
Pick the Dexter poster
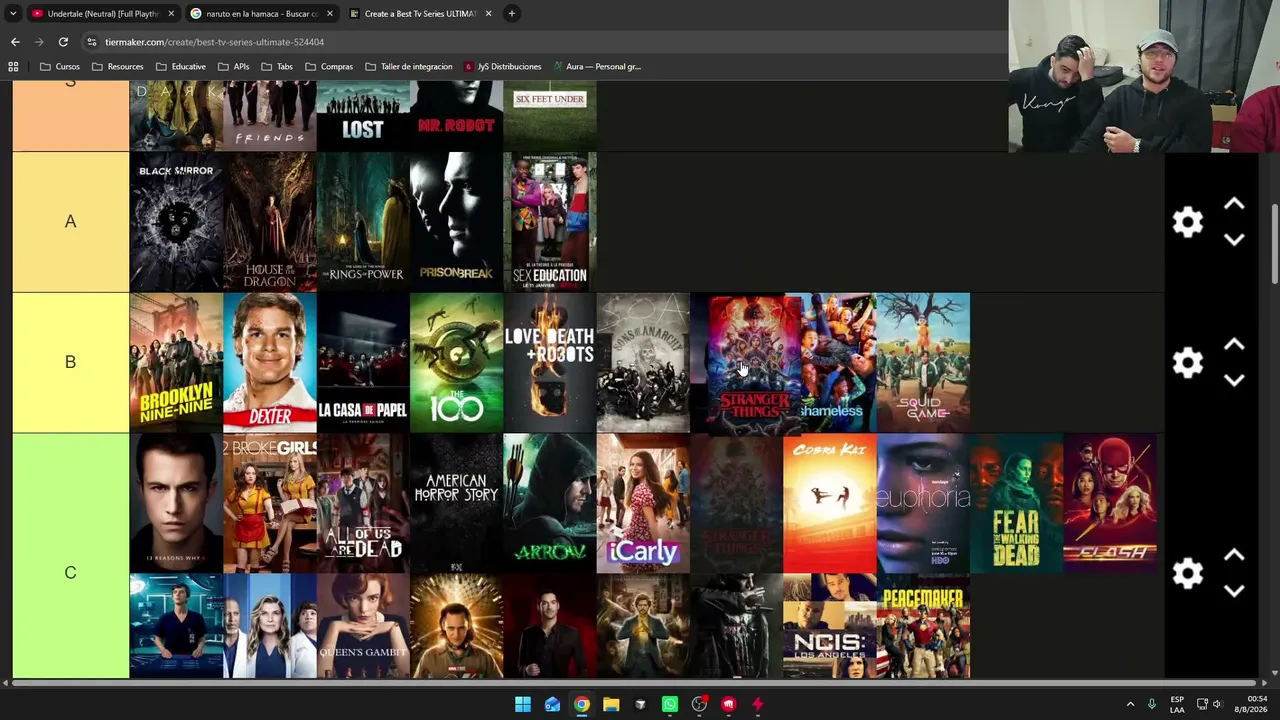coord(270,362)
